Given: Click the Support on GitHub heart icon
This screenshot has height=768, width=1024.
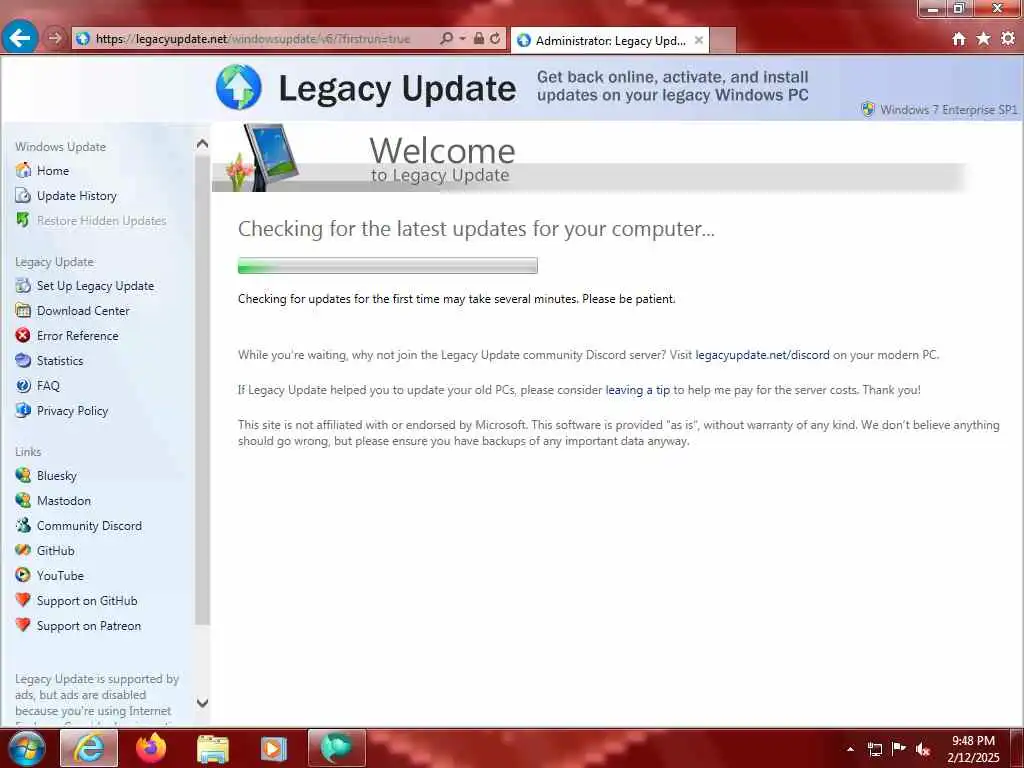Looking at the screenshot, I should tap(23, 600).
